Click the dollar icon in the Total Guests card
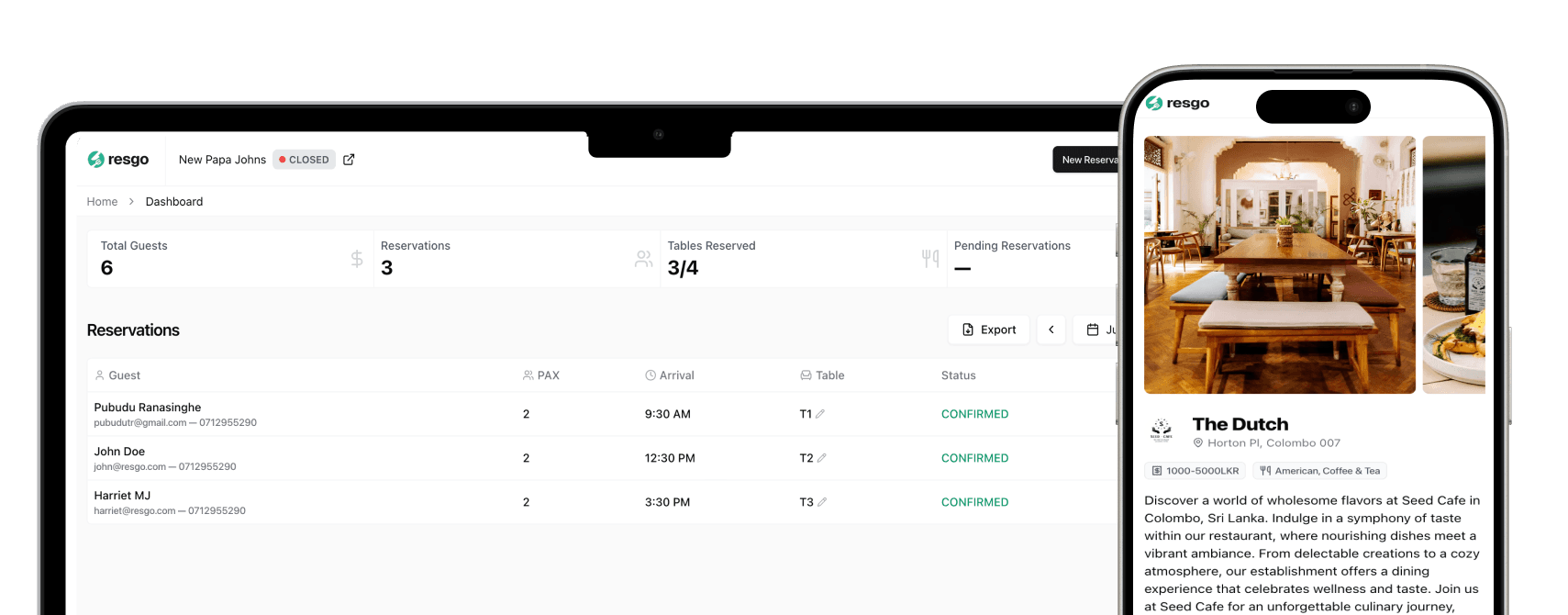 point(357,259)
